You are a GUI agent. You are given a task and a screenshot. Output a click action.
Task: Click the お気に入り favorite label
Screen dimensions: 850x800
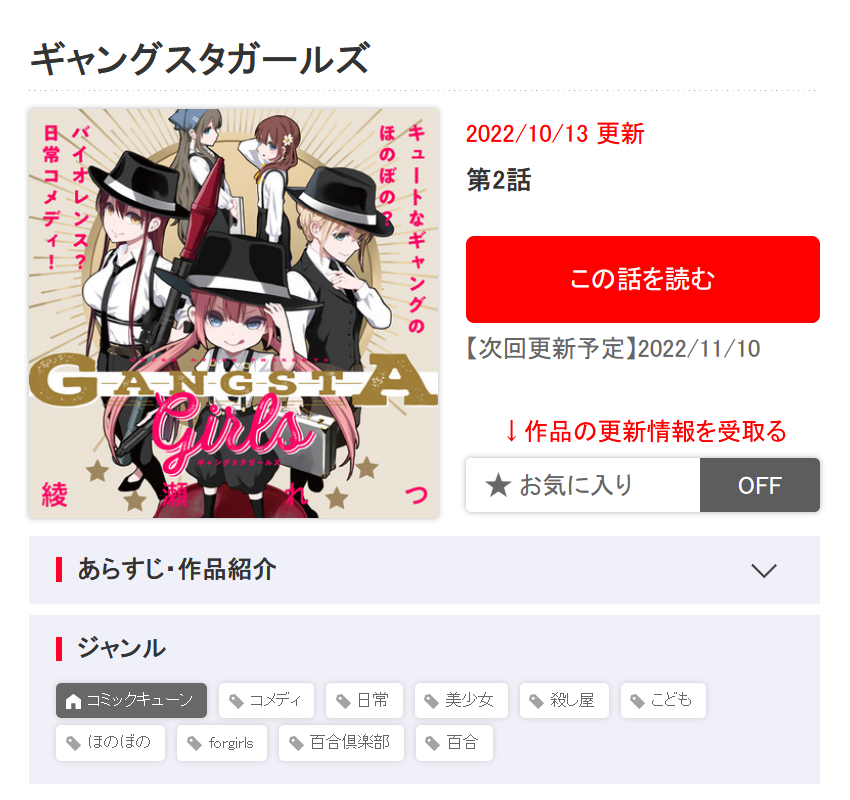576,485
